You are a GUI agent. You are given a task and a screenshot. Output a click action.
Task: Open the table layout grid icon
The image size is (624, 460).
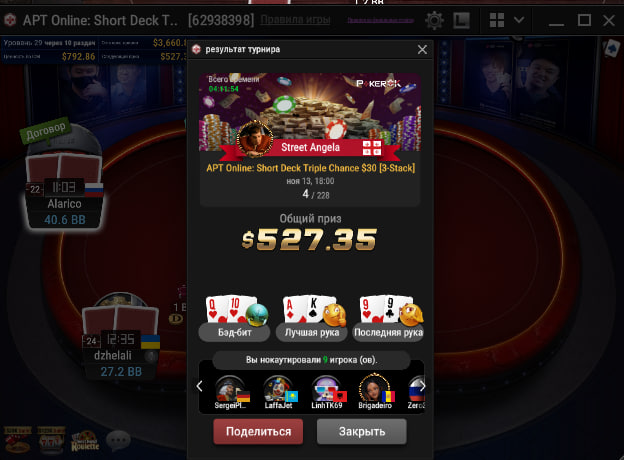497,20
